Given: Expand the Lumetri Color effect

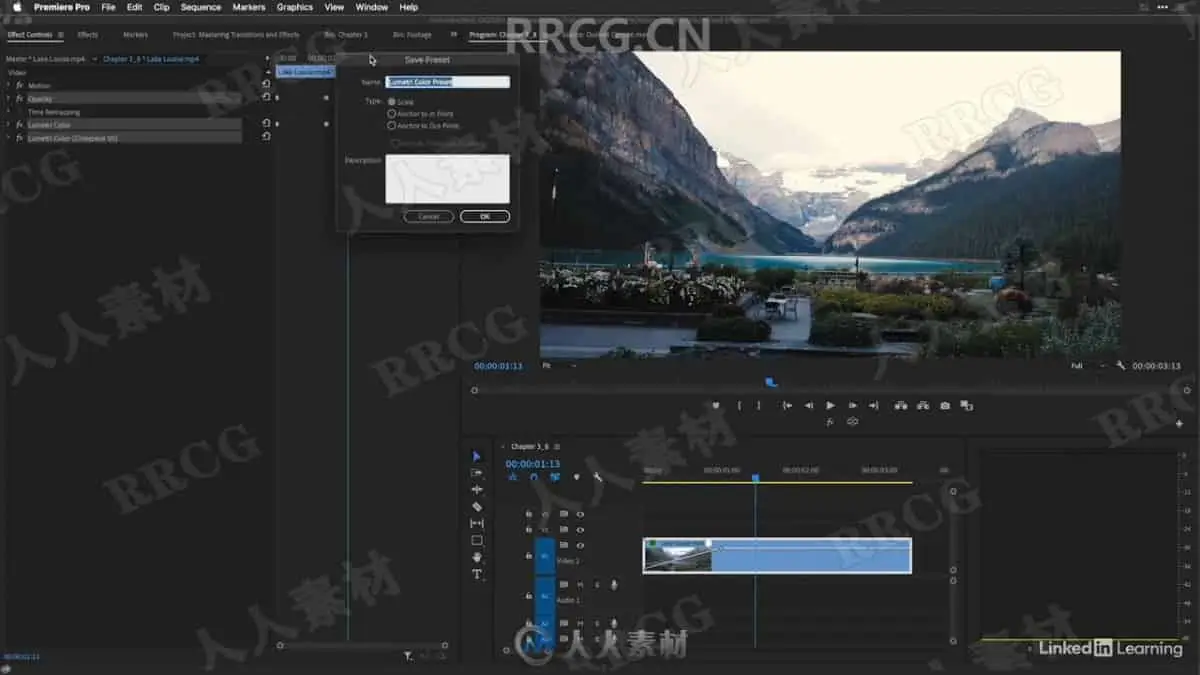Looking at the screenshot, I should [x=8, y=124].
